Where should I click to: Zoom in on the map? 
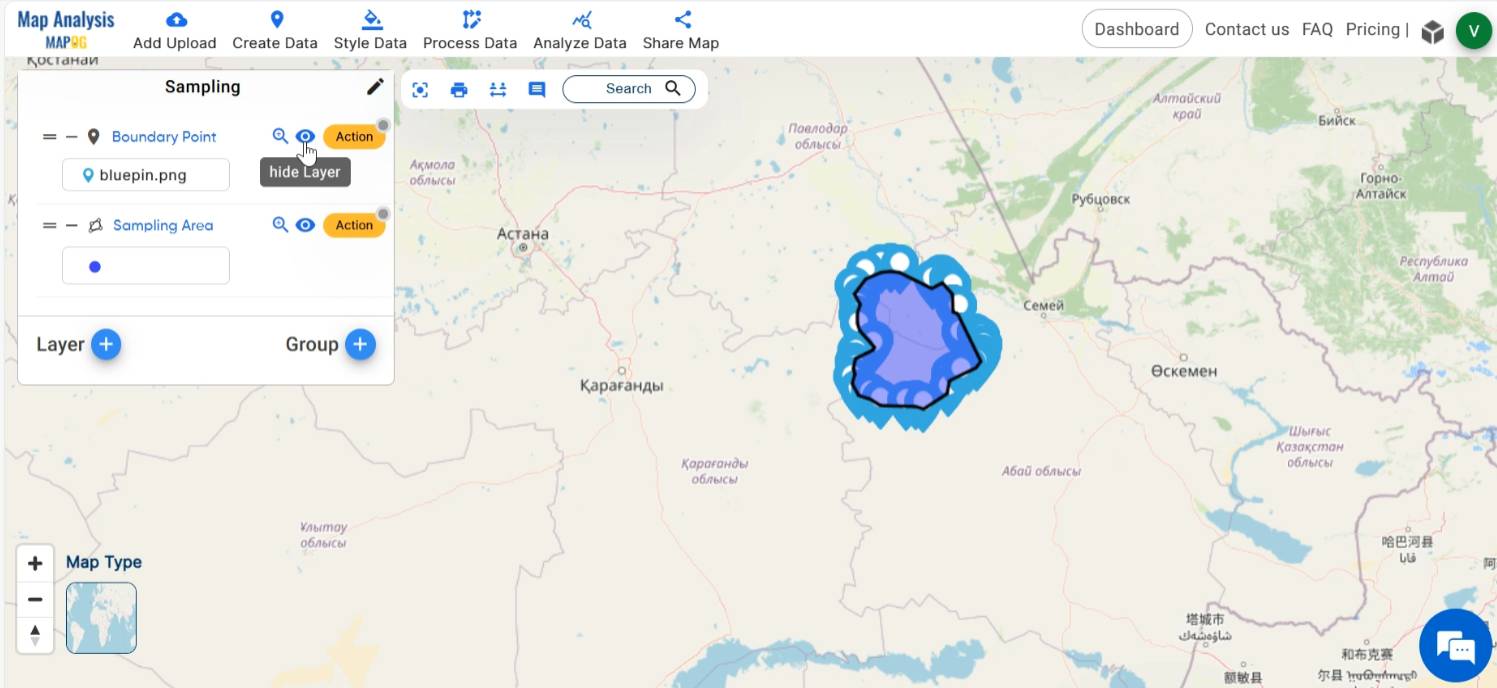[35, 563]
